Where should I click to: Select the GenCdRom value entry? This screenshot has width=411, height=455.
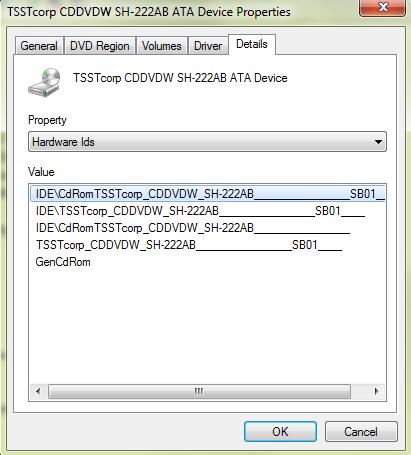click(63, 262)
